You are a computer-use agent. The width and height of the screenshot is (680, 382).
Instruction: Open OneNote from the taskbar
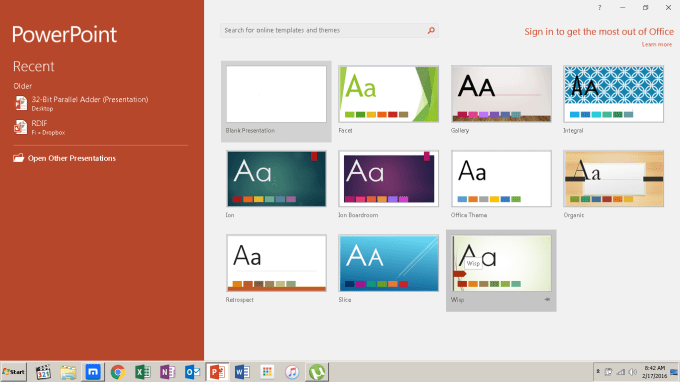[x=167, y=372]
